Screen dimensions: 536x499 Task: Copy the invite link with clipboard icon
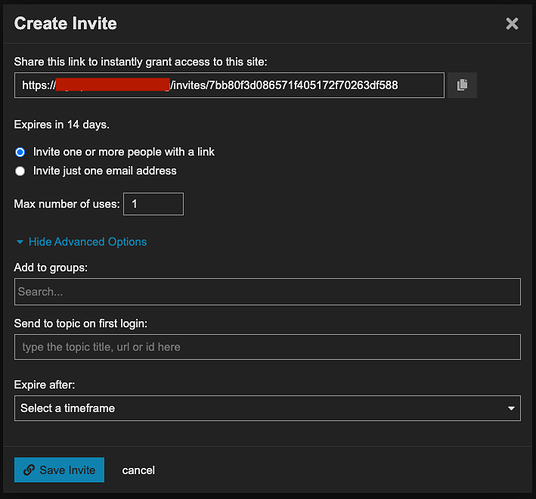462,85
